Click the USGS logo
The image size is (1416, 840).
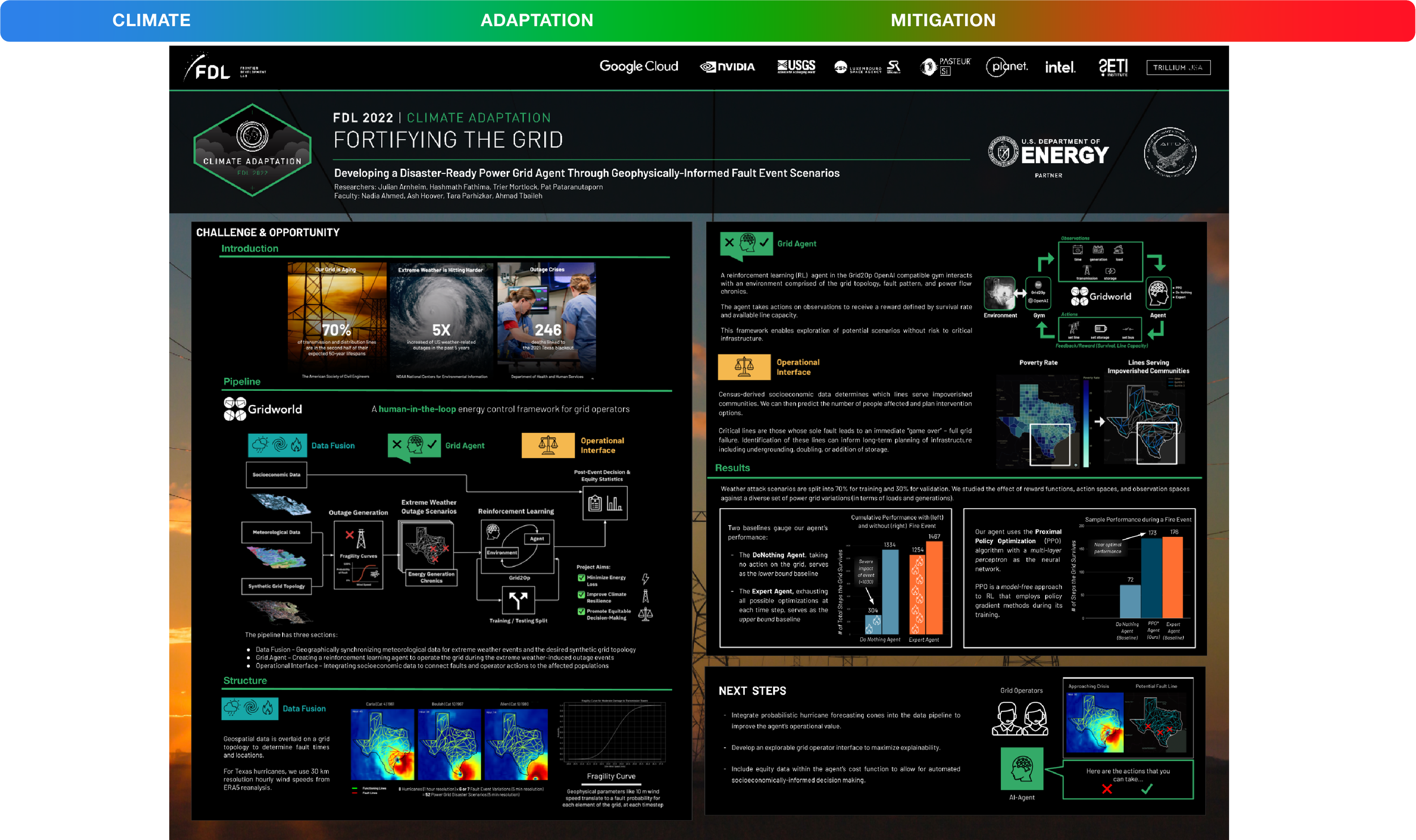click(x=796, y=67)
